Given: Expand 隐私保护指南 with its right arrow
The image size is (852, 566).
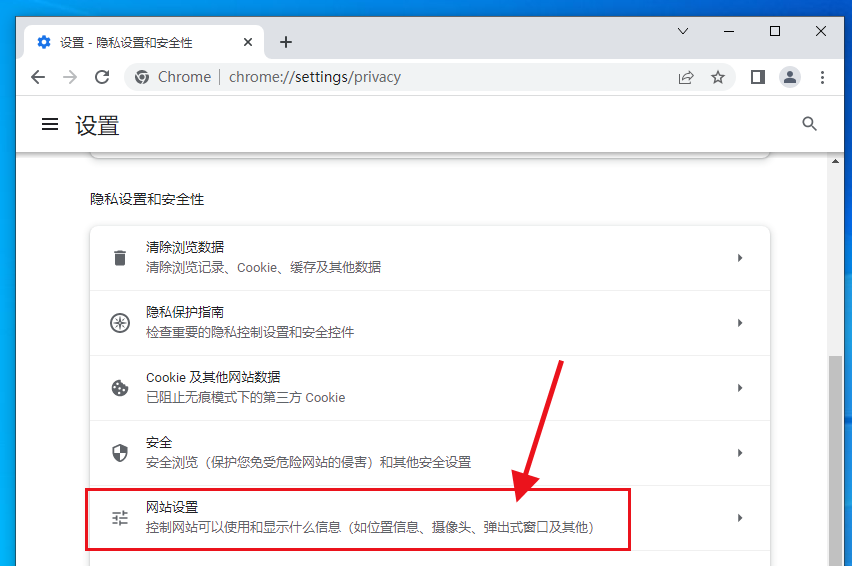Looking at the screenshot, I should pyautogui.click(x=740, y=323).
